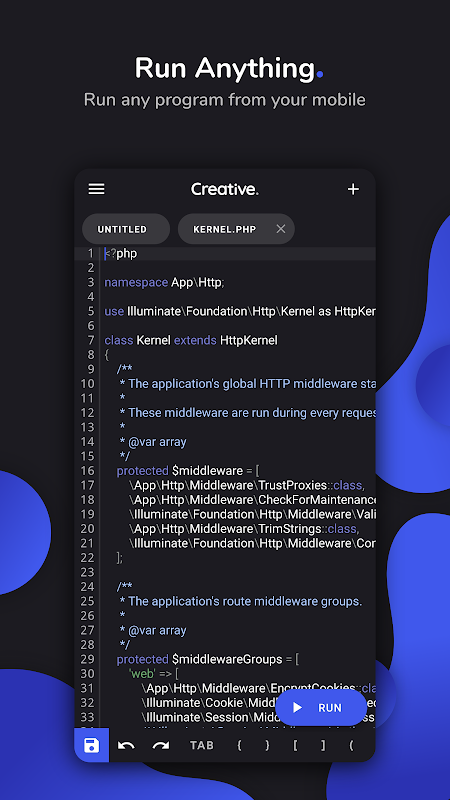Insert a closing square bracket

click(x=323, y=745)
